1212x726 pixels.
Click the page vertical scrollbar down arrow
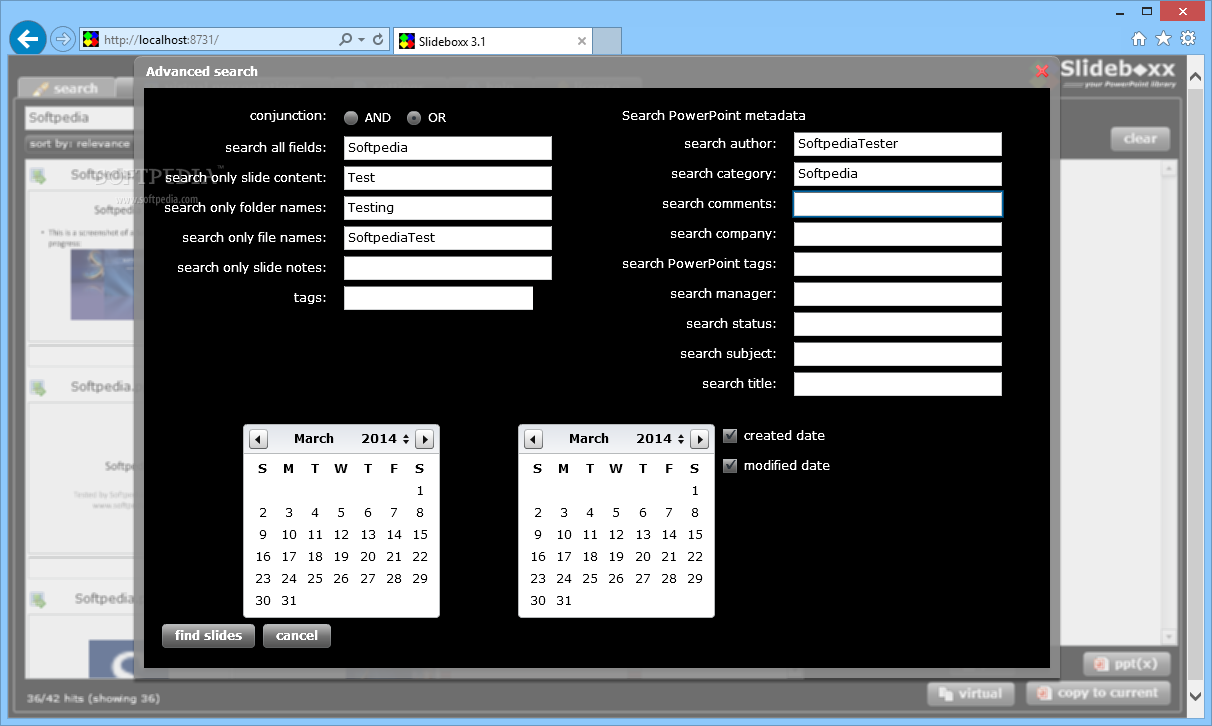click(1195, 696)
